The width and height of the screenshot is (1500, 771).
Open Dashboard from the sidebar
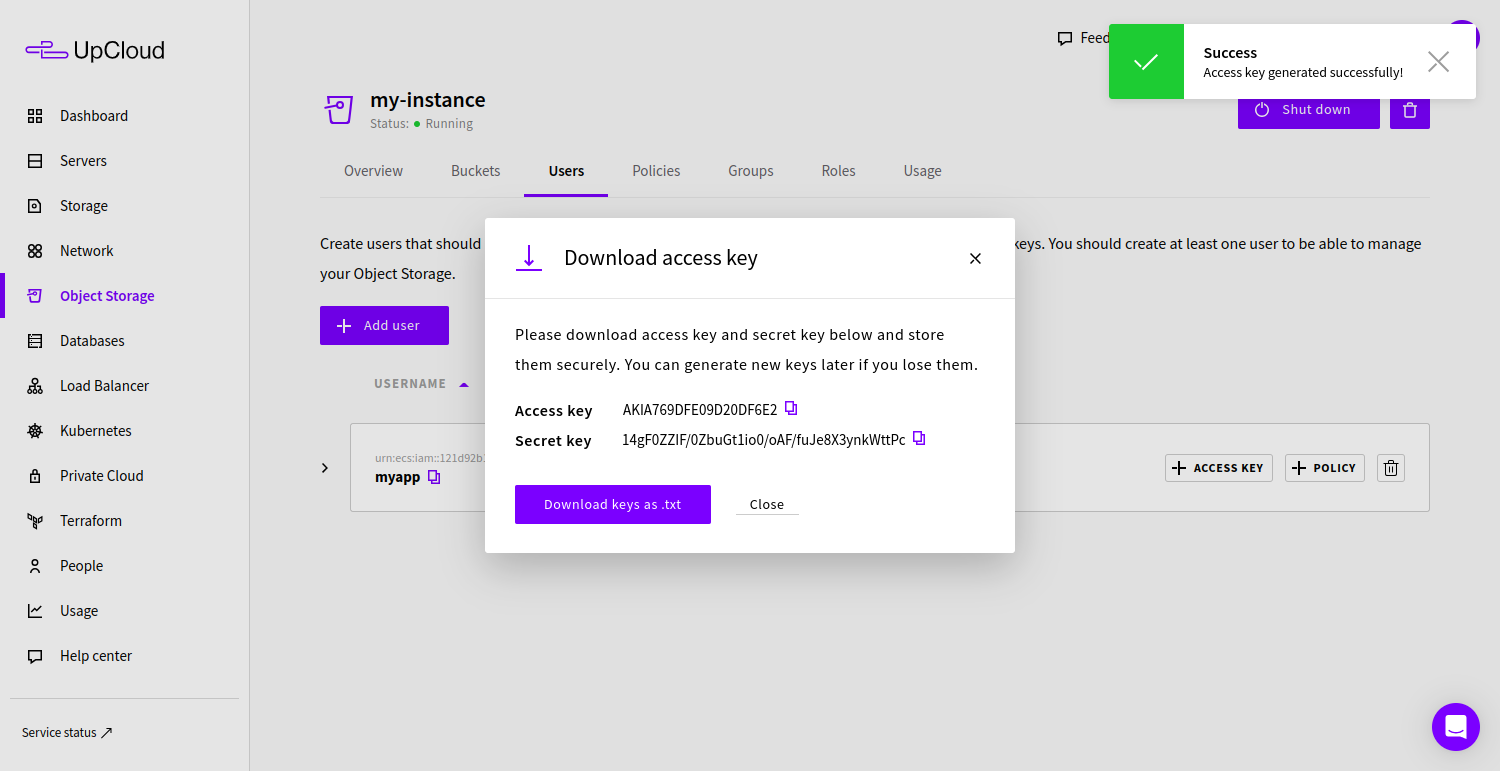coord(94,116)
